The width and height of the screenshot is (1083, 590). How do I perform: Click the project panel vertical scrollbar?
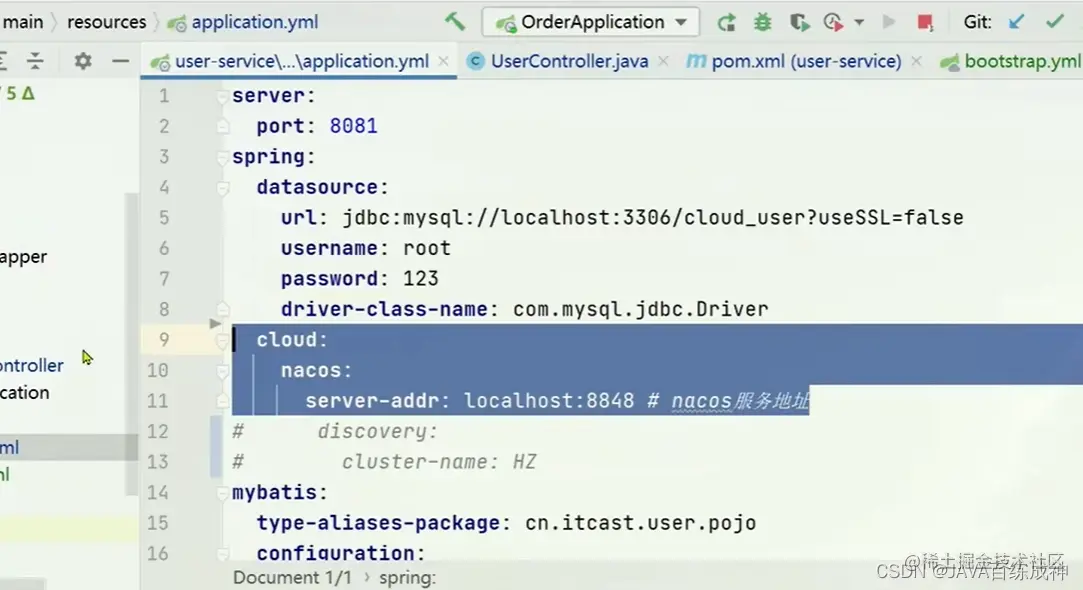131,344
